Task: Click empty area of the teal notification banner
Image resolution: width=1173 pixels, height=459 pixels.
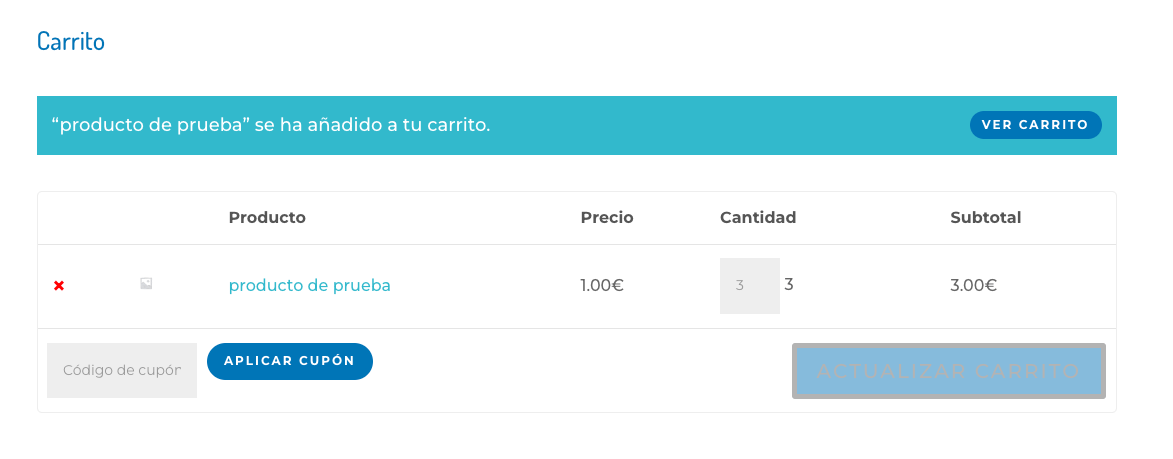Action: 729,125
